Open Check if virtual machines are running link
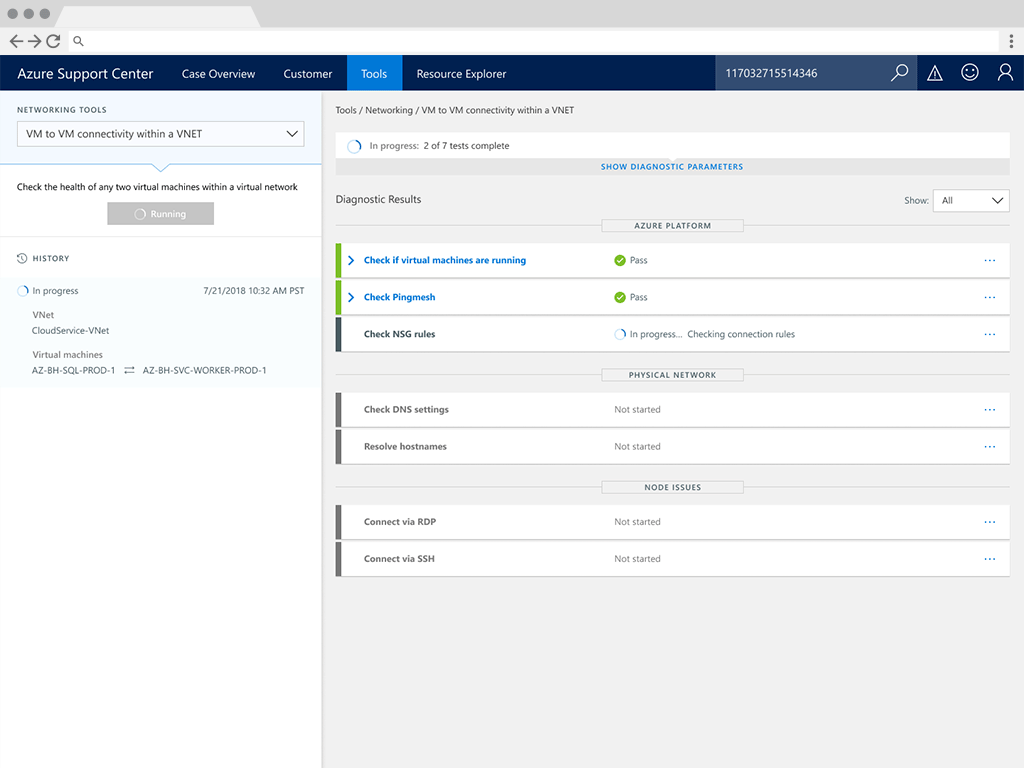This screenshot has width=1024, height=768. coord(445,260)
